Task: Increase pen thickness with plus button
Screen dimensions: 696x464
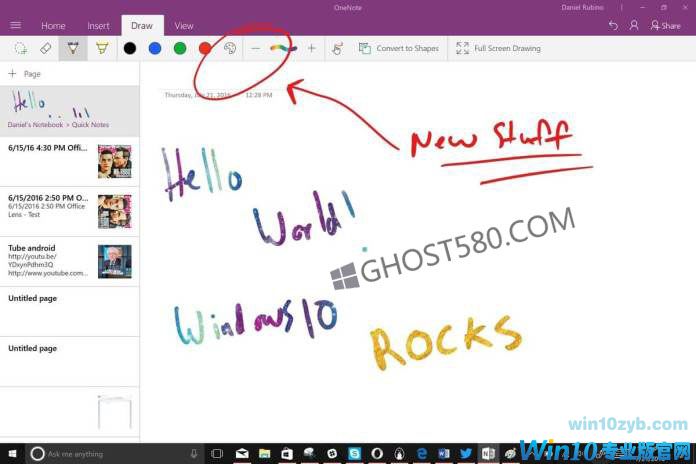Action: 311,48
